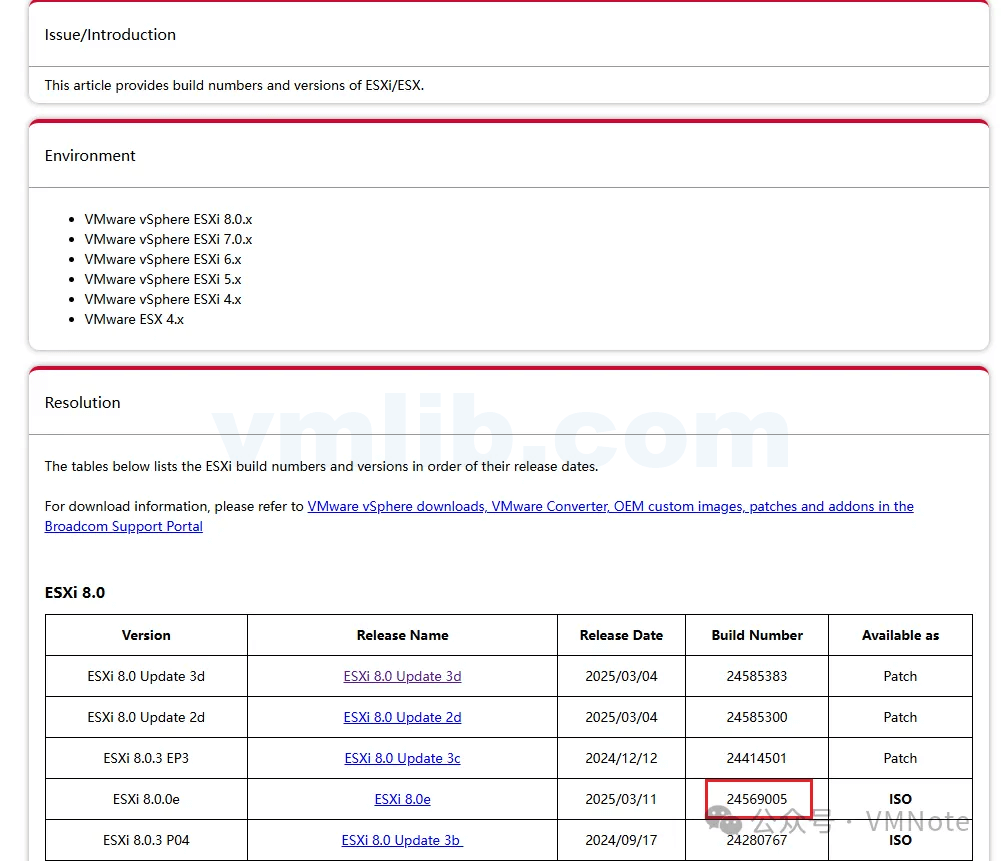Screen dimensions: 1001x861
Task: Click the Environment section heading
Action: tap(90, 156)
